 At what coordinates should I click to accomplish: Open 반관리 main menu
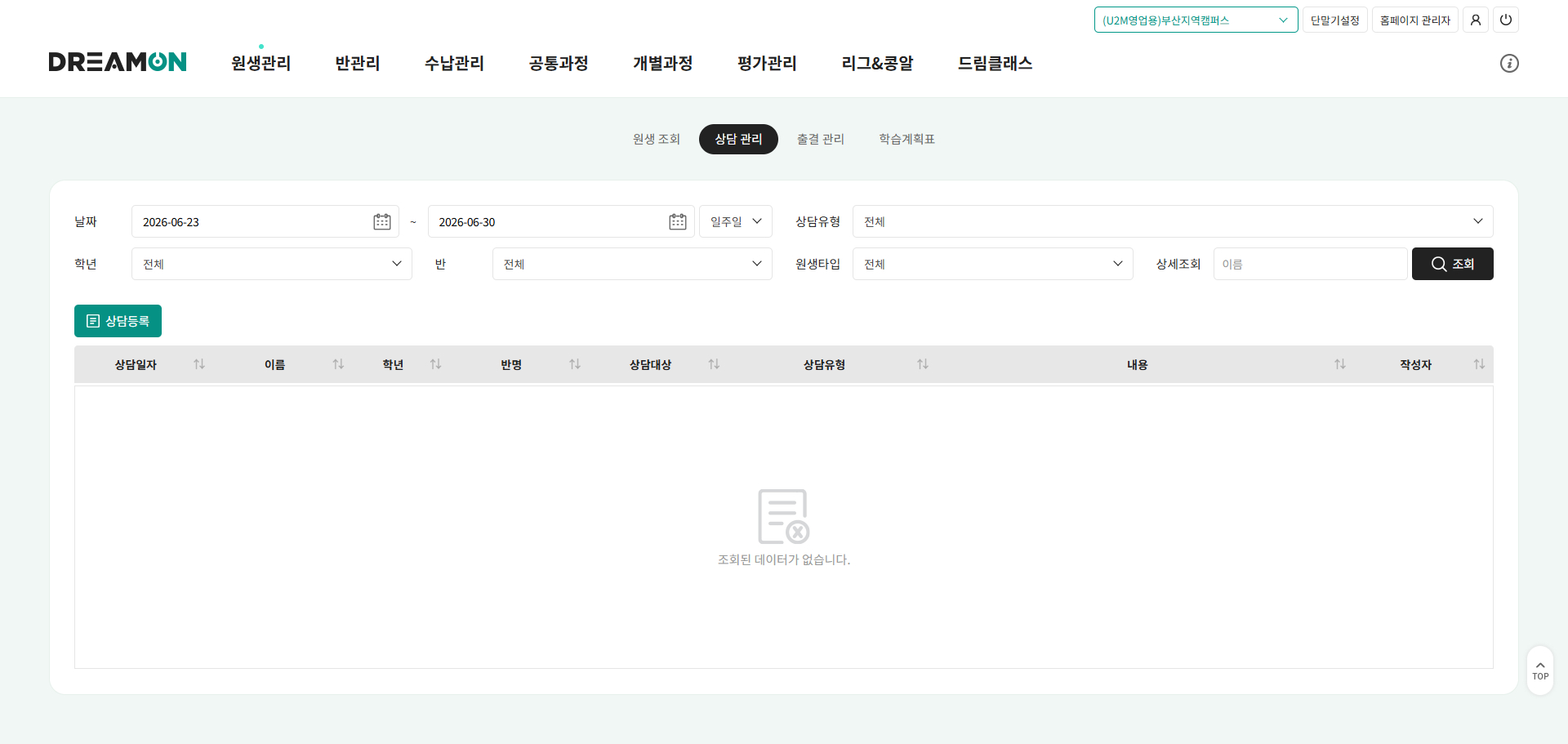(x=358, y=63)
